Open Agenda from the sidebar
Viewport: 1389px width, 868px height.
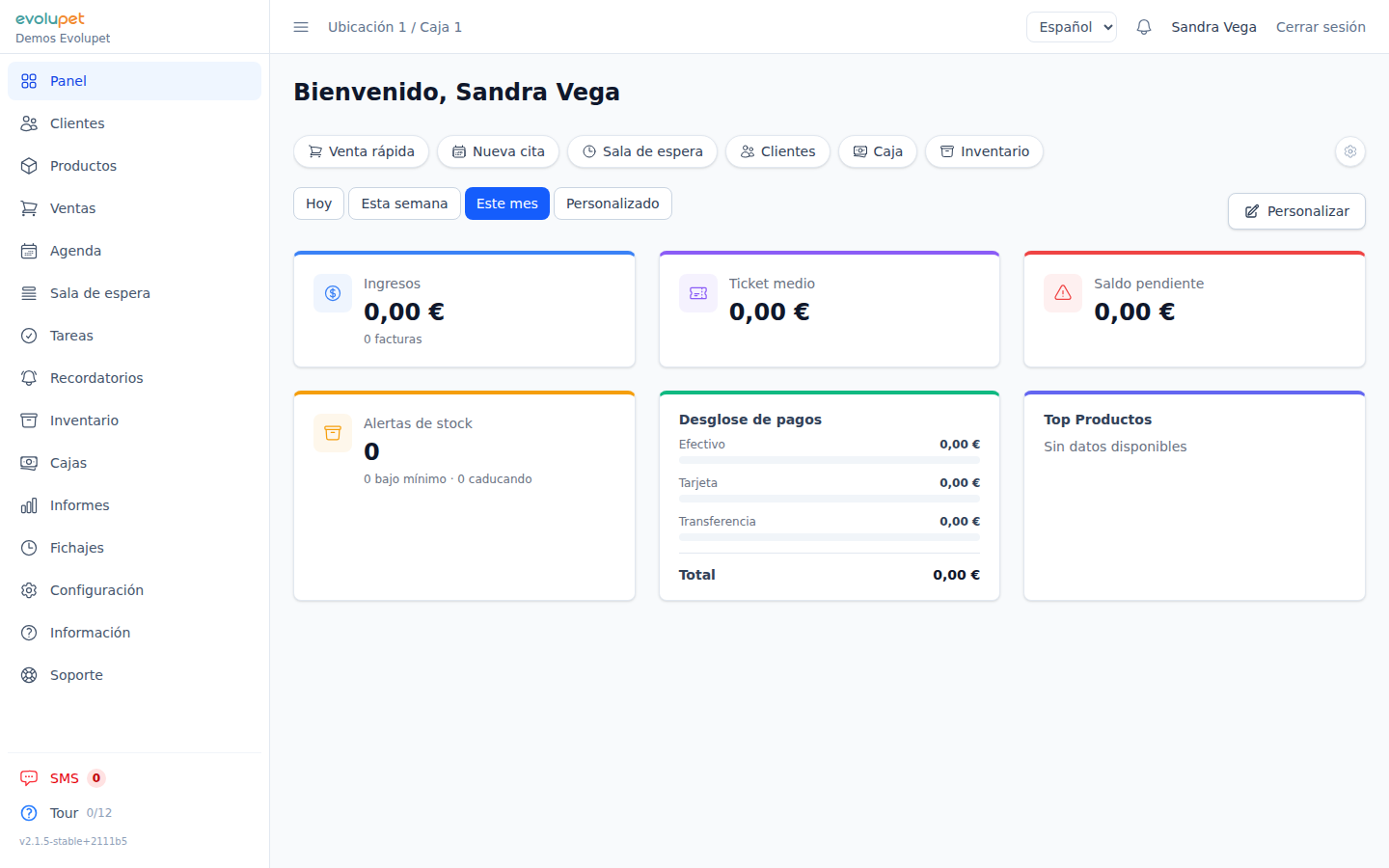pos(75,251)
